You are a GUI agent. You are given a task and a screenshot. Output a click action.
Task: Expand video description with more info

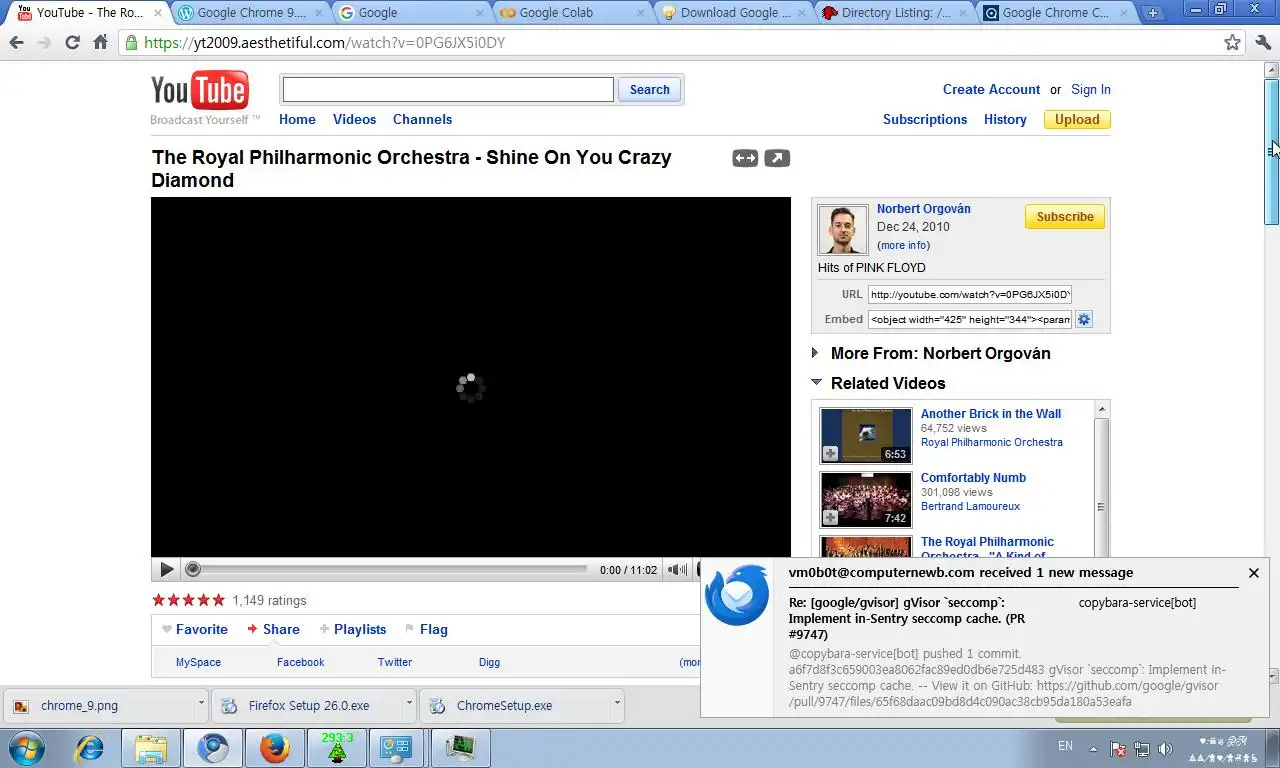(x=904, y=245)
